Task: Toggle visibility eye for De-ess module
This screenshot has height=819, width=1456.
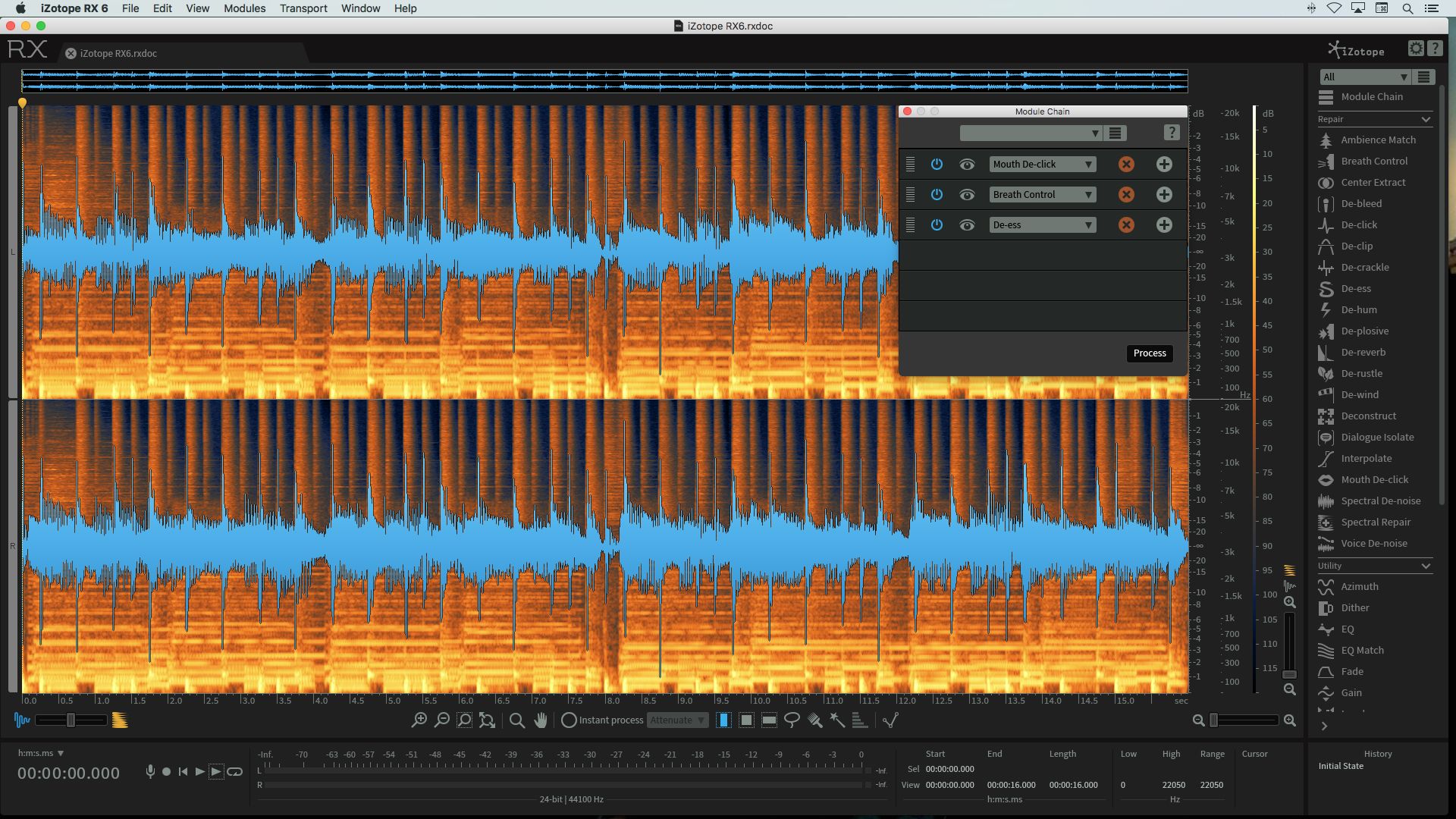Action: (965, 225)
